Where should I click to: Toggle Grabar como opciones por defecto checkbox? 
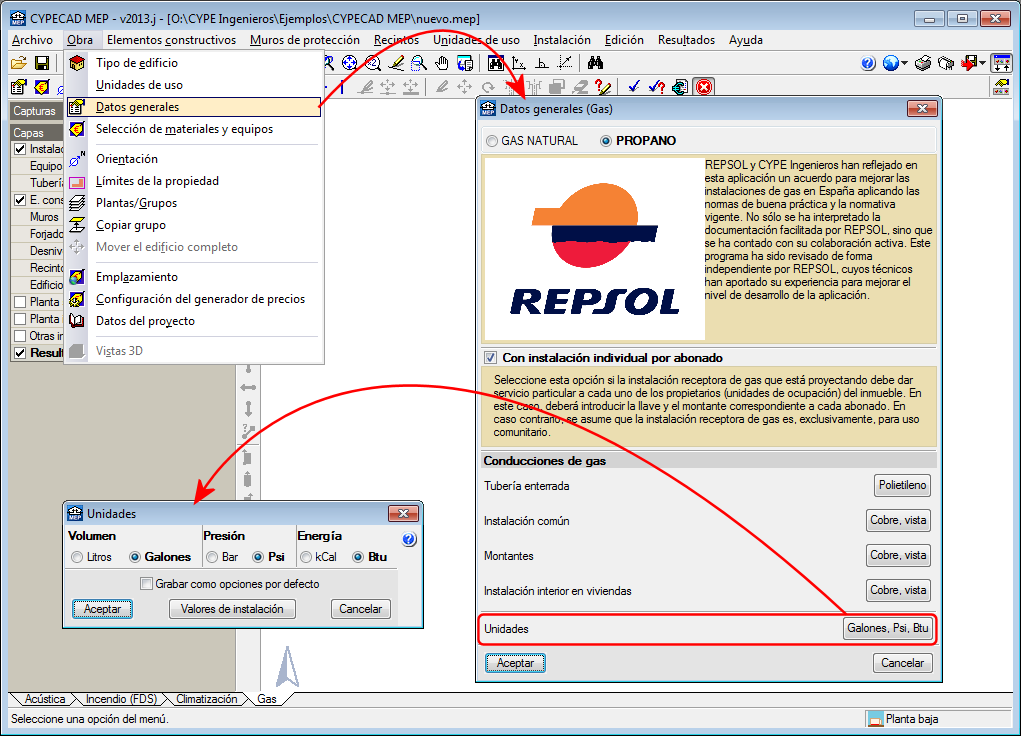point(230,584)
